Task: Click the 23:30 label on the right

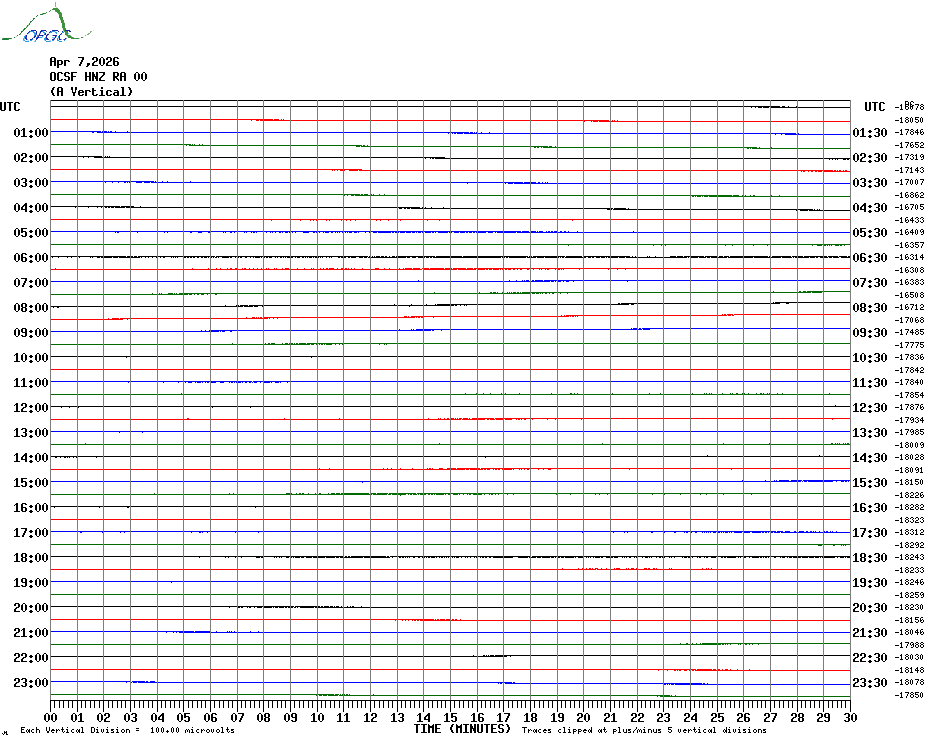Action: coord(870,682)
